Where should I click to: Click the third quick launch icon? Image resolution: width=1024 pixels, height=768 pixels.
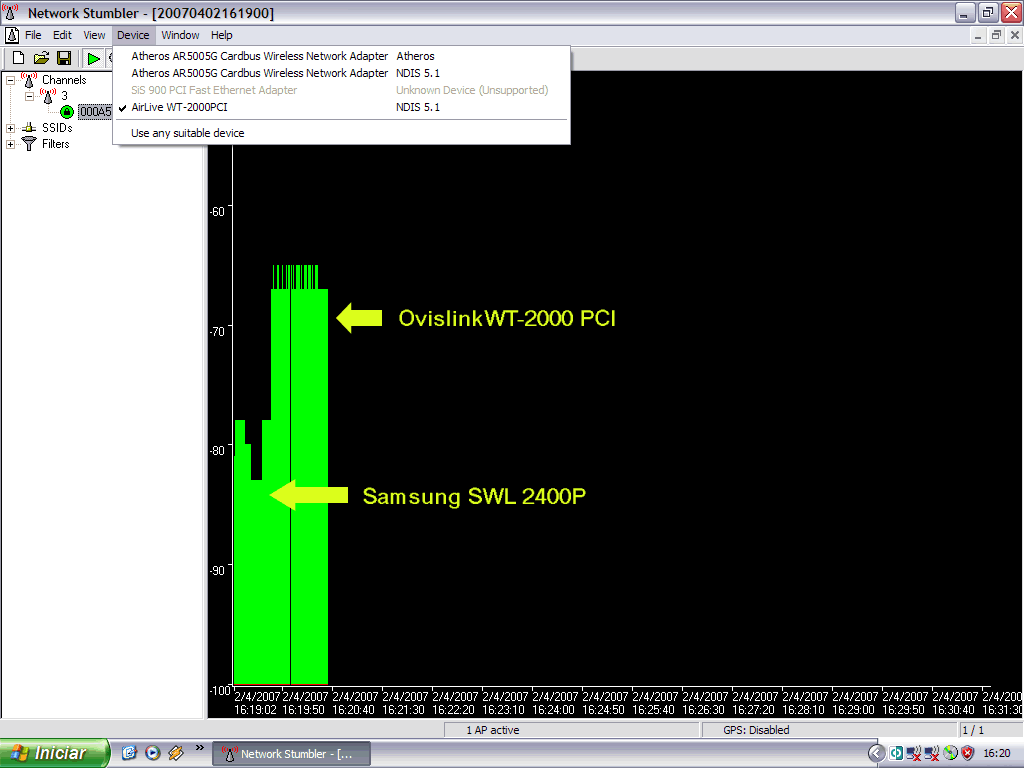(x=176, y=753)
